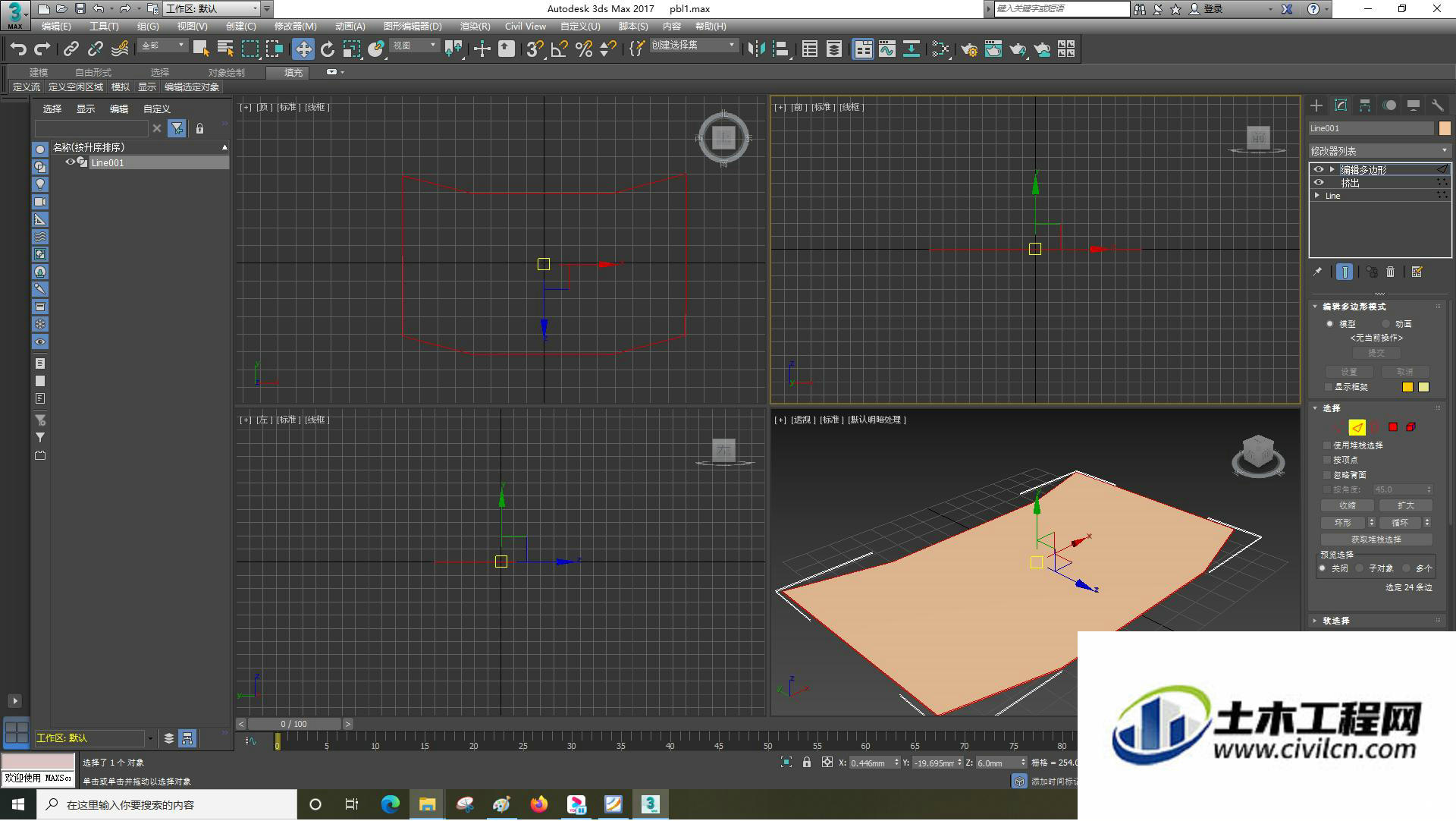
Task: Undo using the toolbar undo arrow
Action: tap(18, 49)
